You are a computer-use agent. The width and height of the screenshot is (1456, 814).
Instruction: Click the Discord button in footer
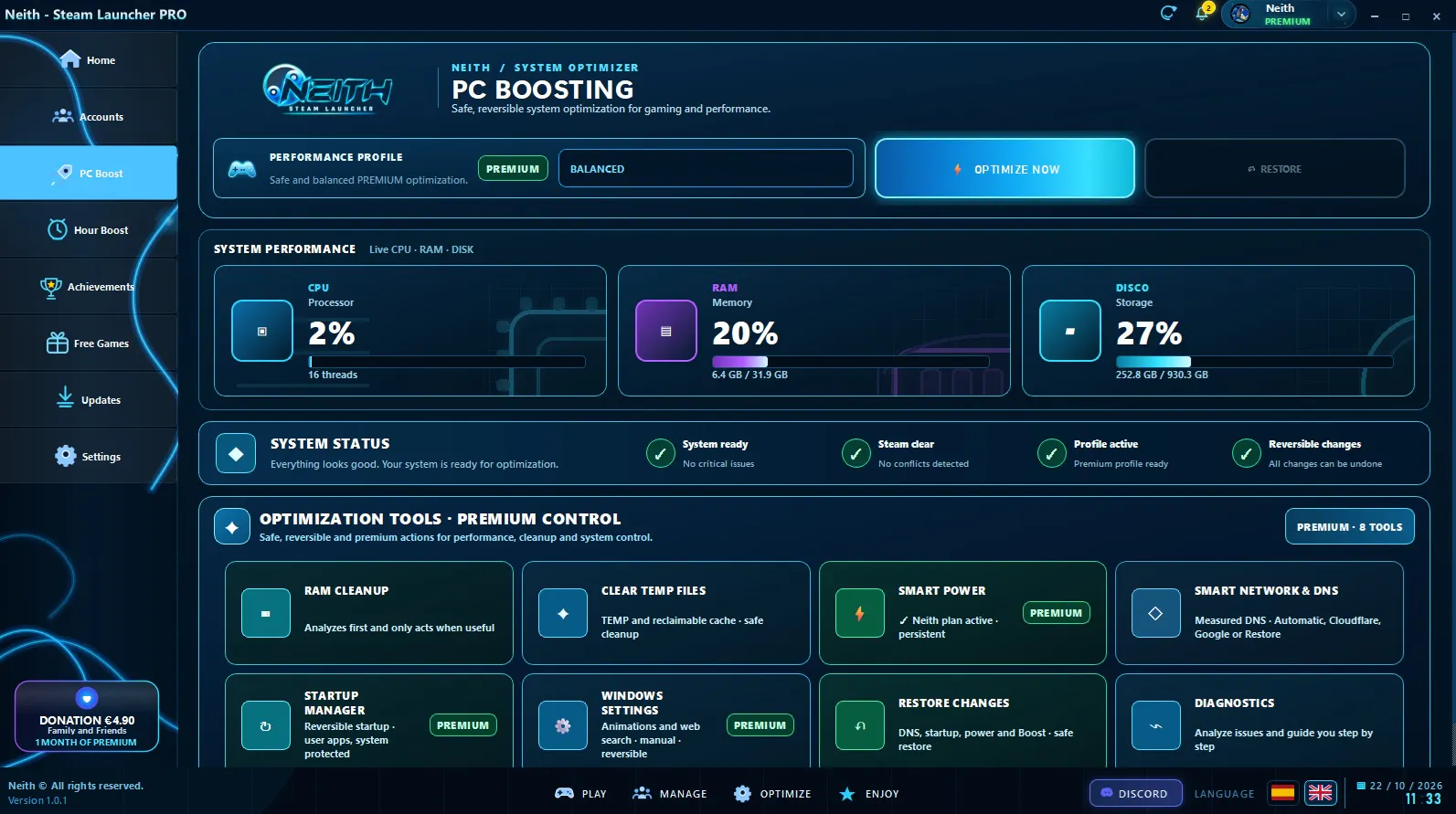(1135, 794)
